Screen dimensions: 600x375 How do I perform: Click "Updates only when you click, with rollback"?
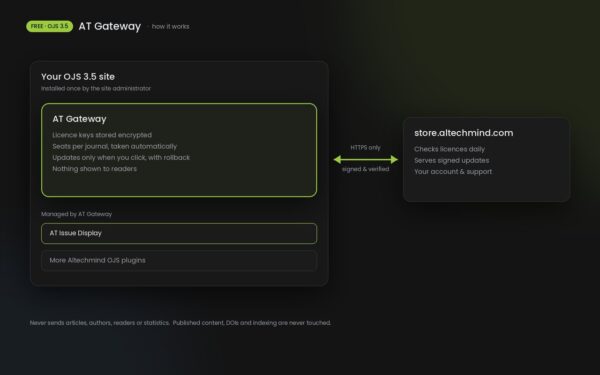pos(121,157)
